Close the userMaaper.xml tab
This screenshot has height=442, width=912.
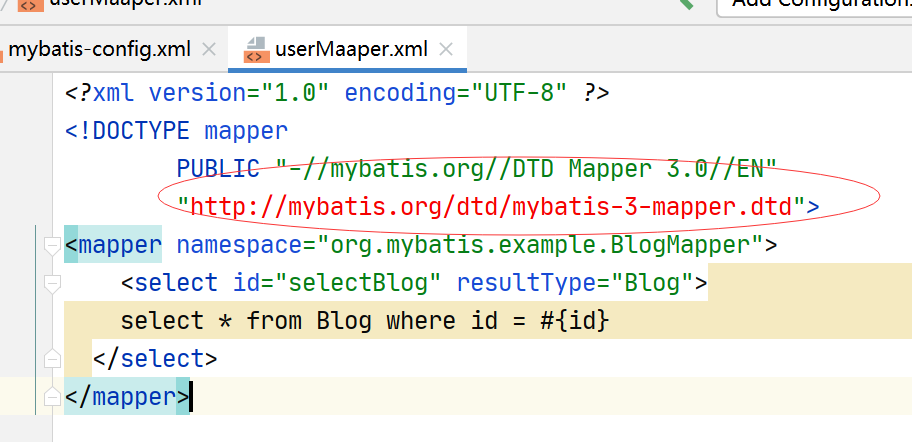coord(446,50)
